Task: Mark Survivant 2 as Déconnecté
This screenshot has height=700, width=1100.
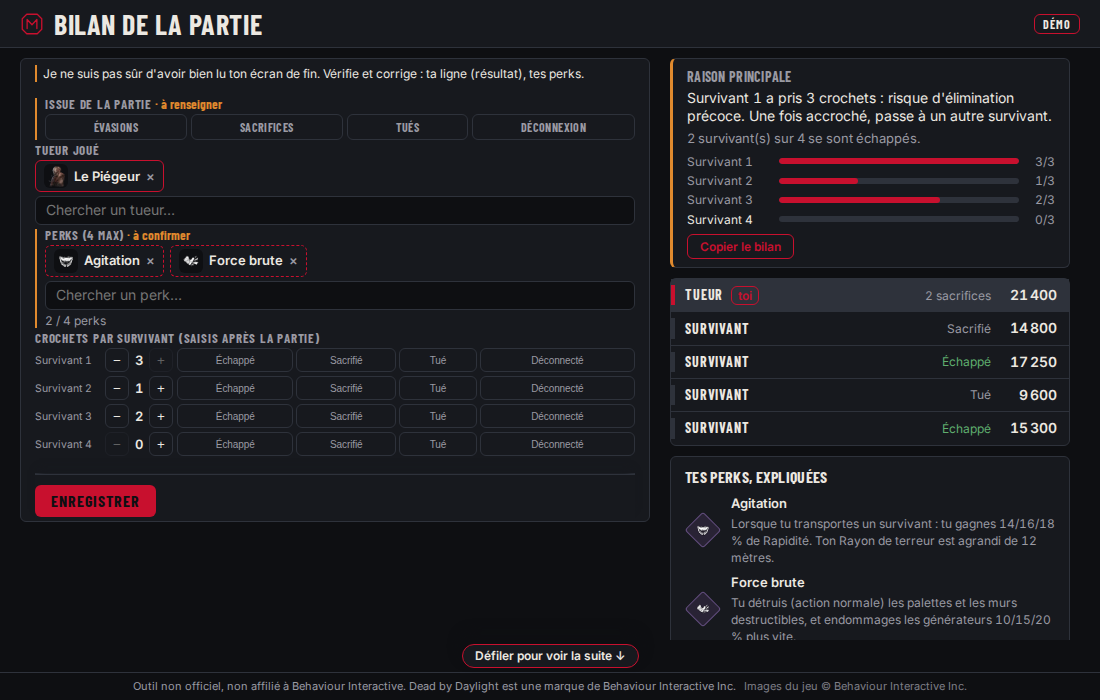Action: point(557,389)
